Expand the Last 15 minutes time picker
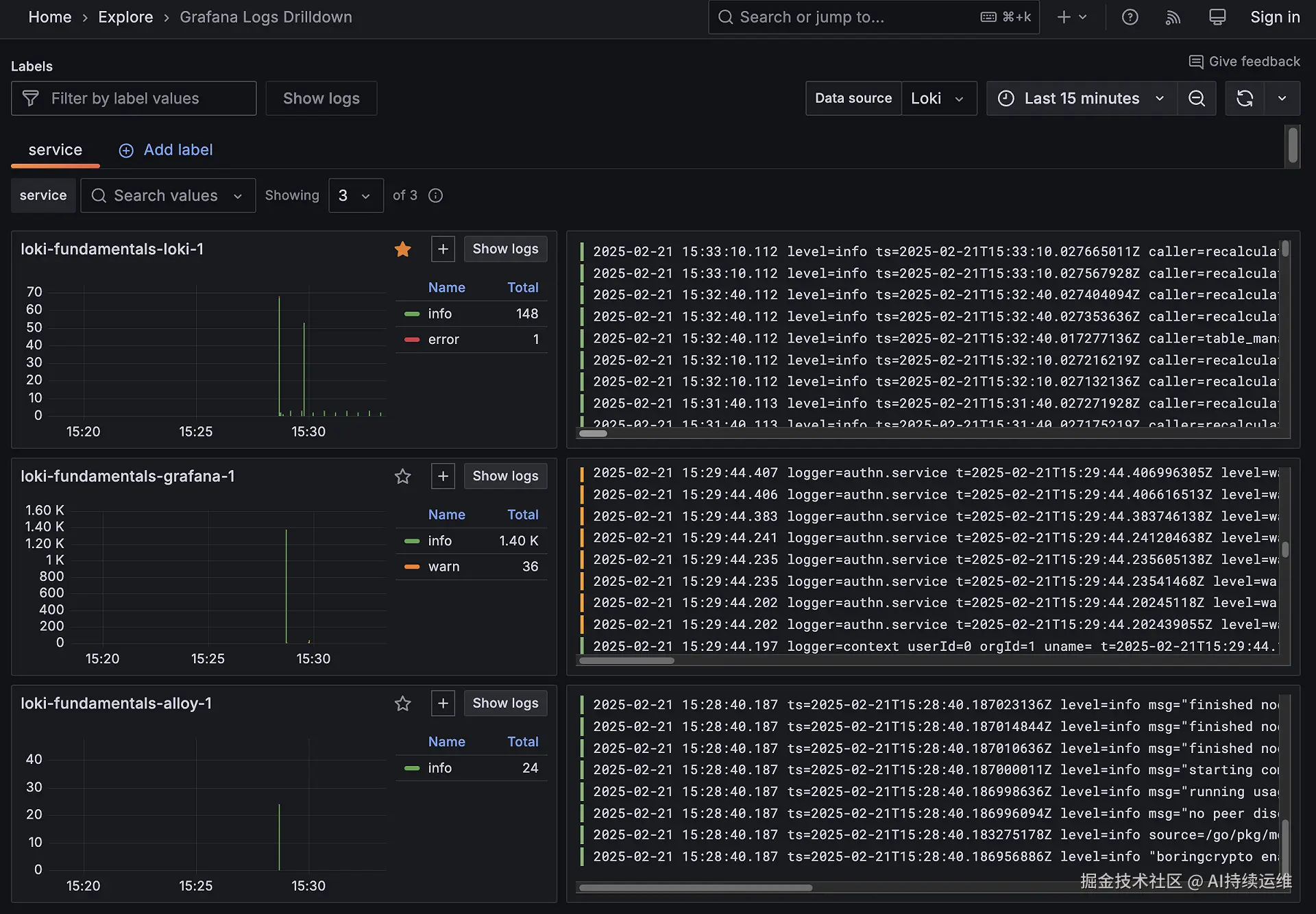 [1082, 99]
